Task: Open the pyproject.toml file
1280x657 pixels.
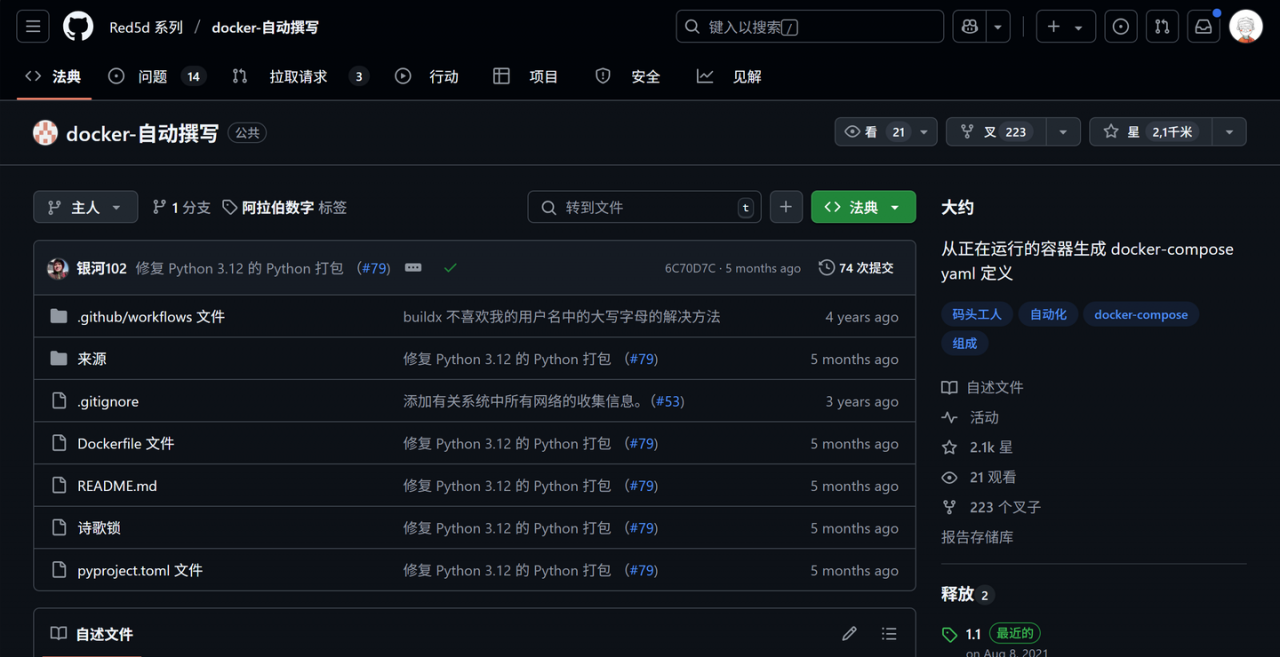Action: click(140, 570)
